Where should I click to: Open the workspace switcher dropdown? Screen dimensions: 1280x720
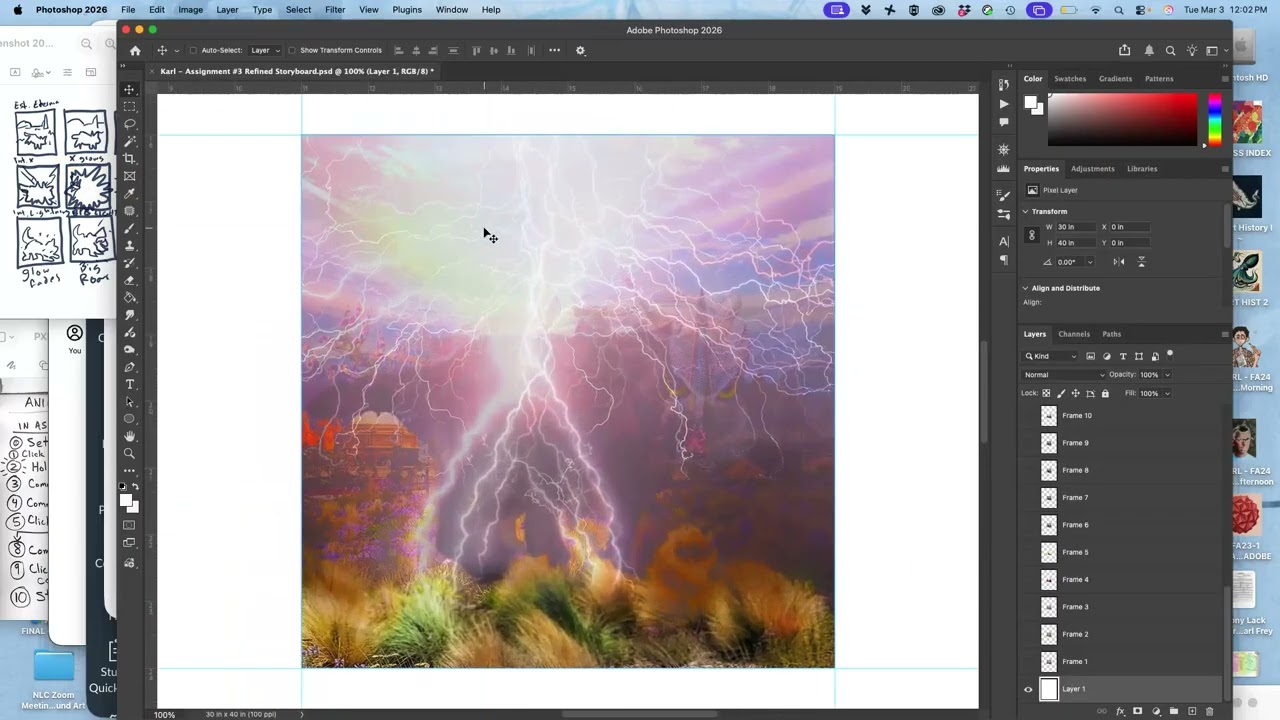tap(1215, 50)
